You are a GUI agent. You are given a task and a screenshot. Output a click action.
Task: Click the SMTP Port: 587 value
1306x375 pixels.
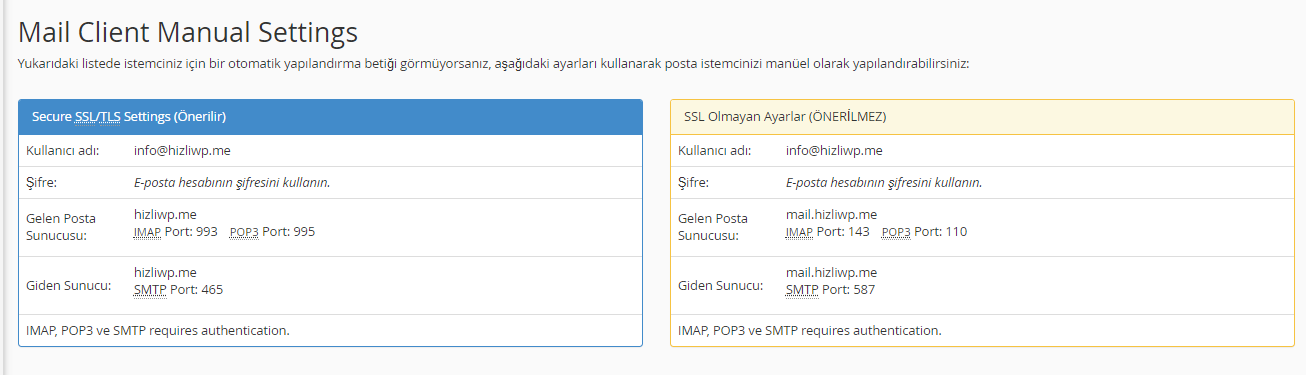pyautogui.click(x=830, y=290)
